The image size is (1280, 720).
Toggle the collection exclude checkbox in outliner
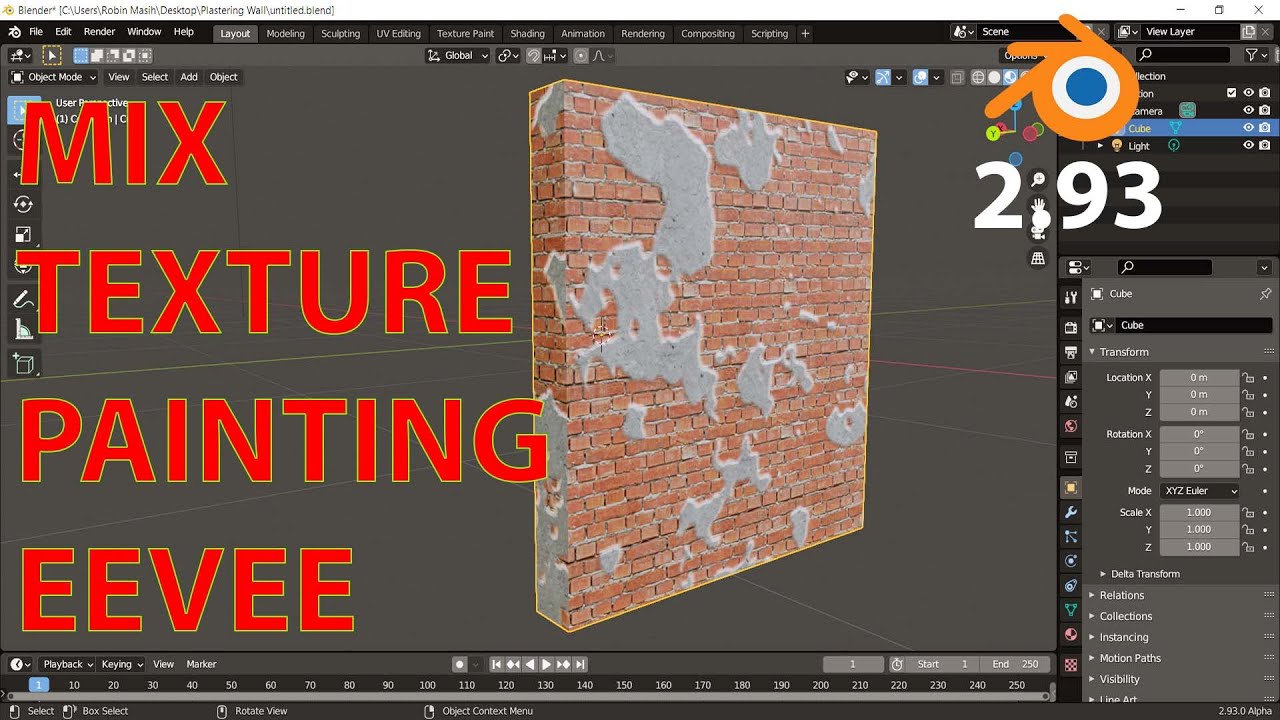(x=1232, y=93)
